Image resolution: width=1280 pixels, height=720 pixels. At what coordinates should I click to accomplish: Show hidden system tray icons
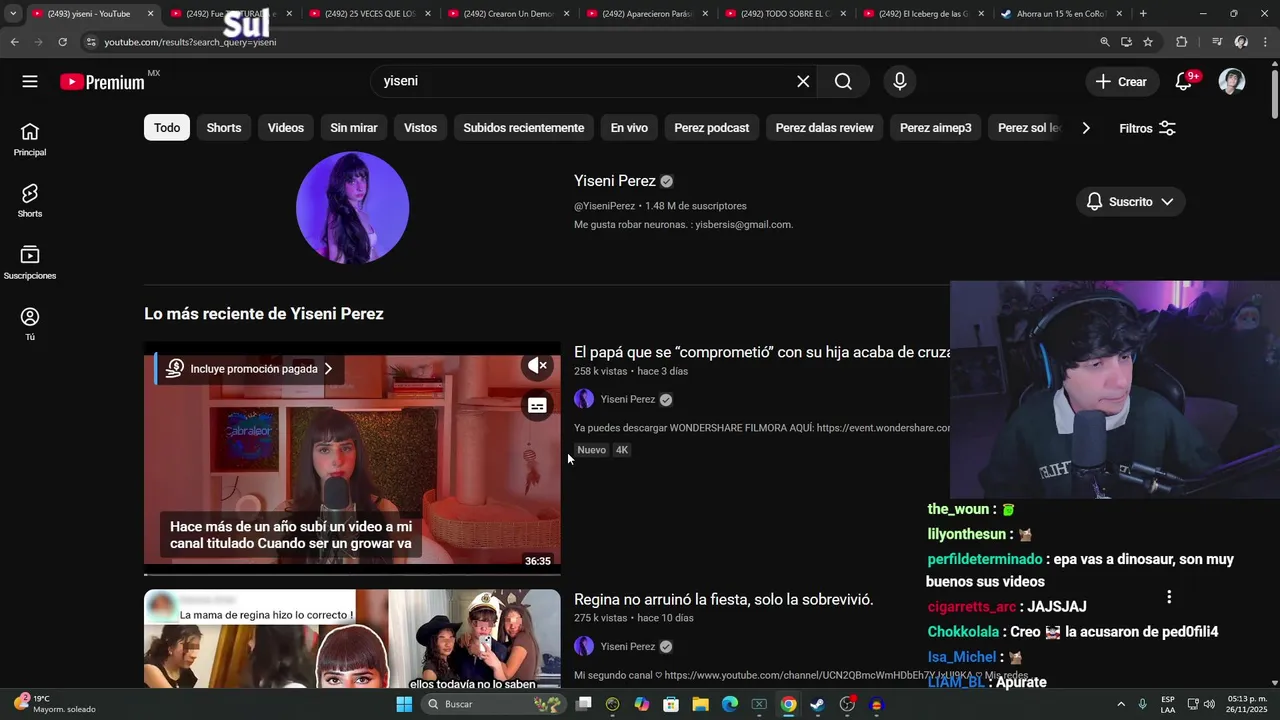1120,704
